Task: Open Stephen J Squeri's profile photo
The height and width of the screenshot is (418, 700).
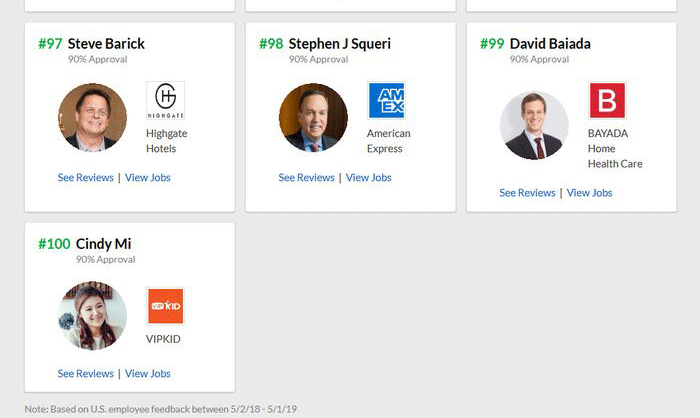Action: [314, 118]
